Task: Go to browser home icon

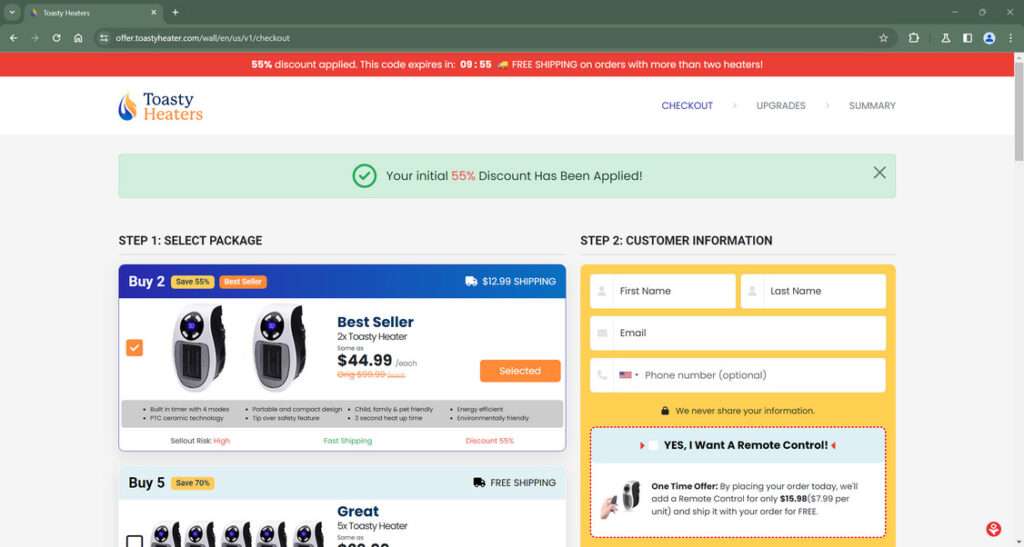Action: tap(78, 38)
